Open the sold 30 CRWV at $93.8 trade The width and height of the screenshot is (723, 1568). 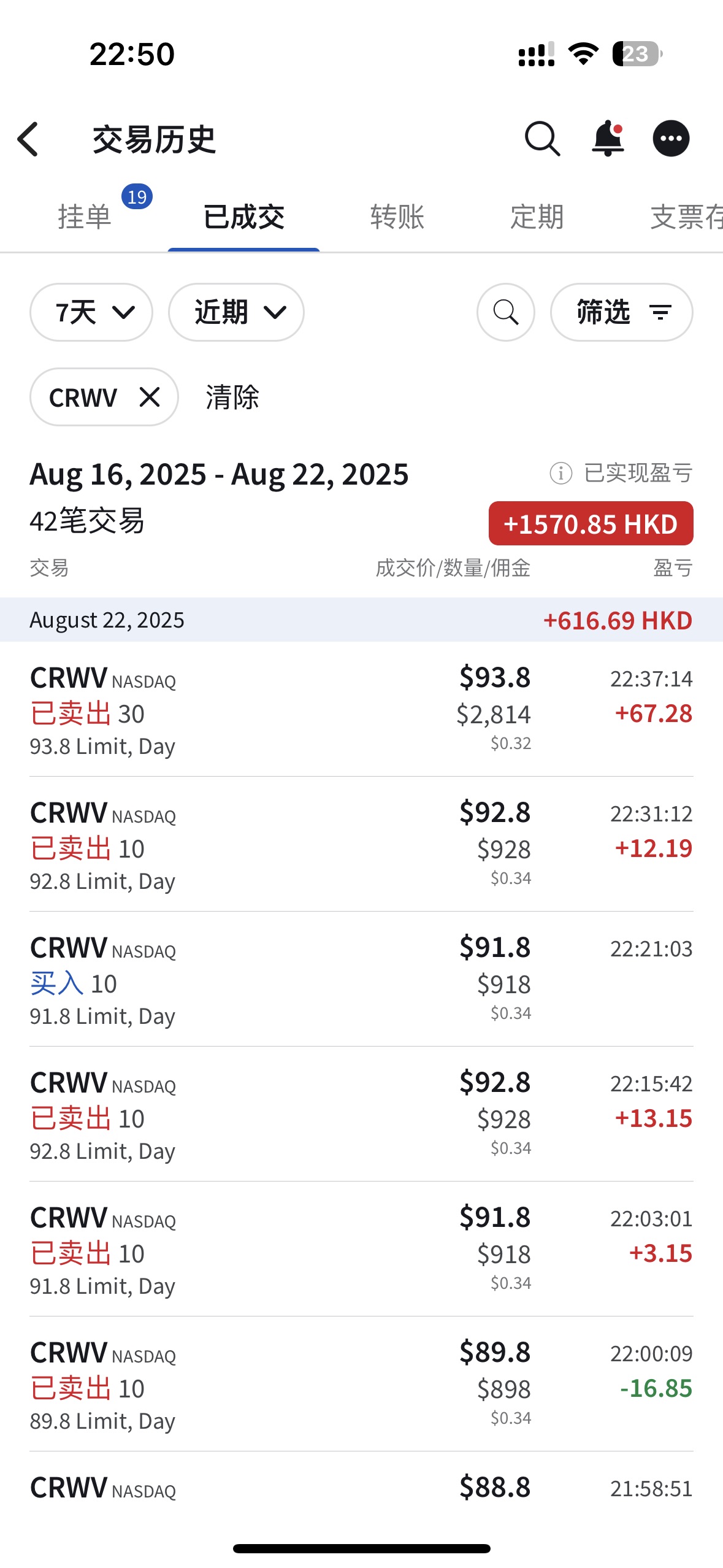(361, 710)
